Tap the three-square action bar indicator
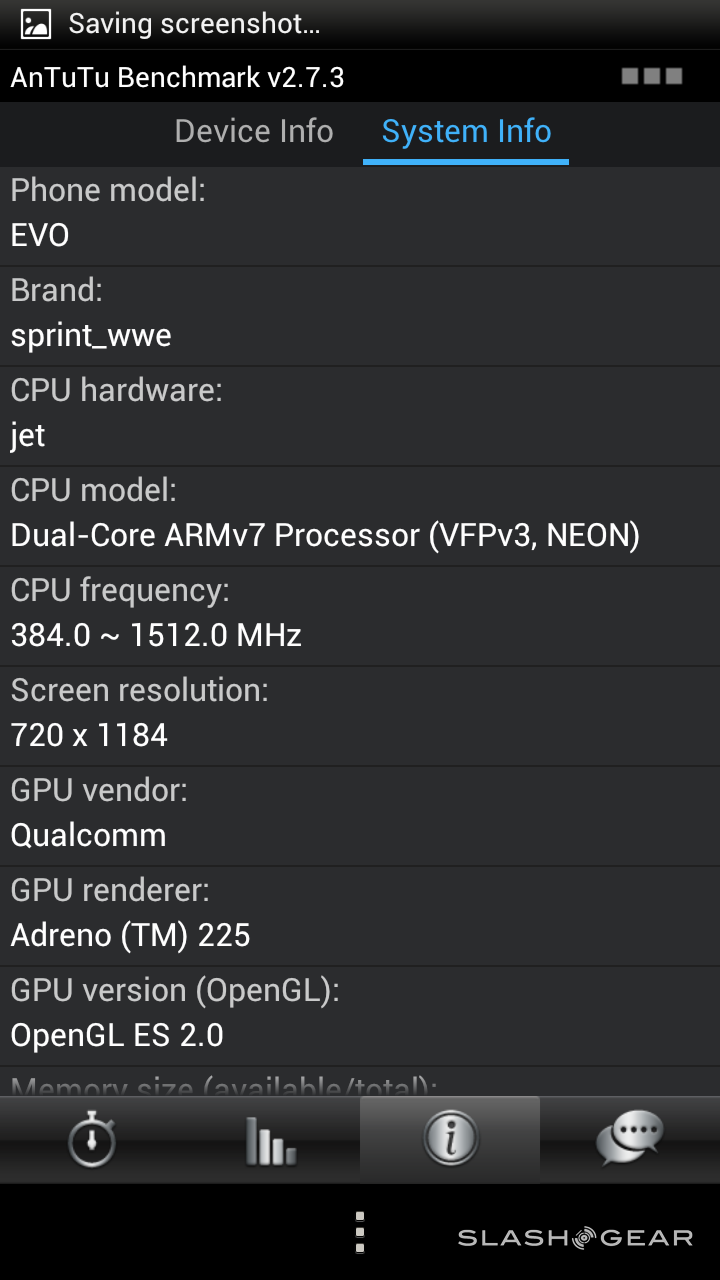Viewport: 720px width, 1280px height. [651, 76]
